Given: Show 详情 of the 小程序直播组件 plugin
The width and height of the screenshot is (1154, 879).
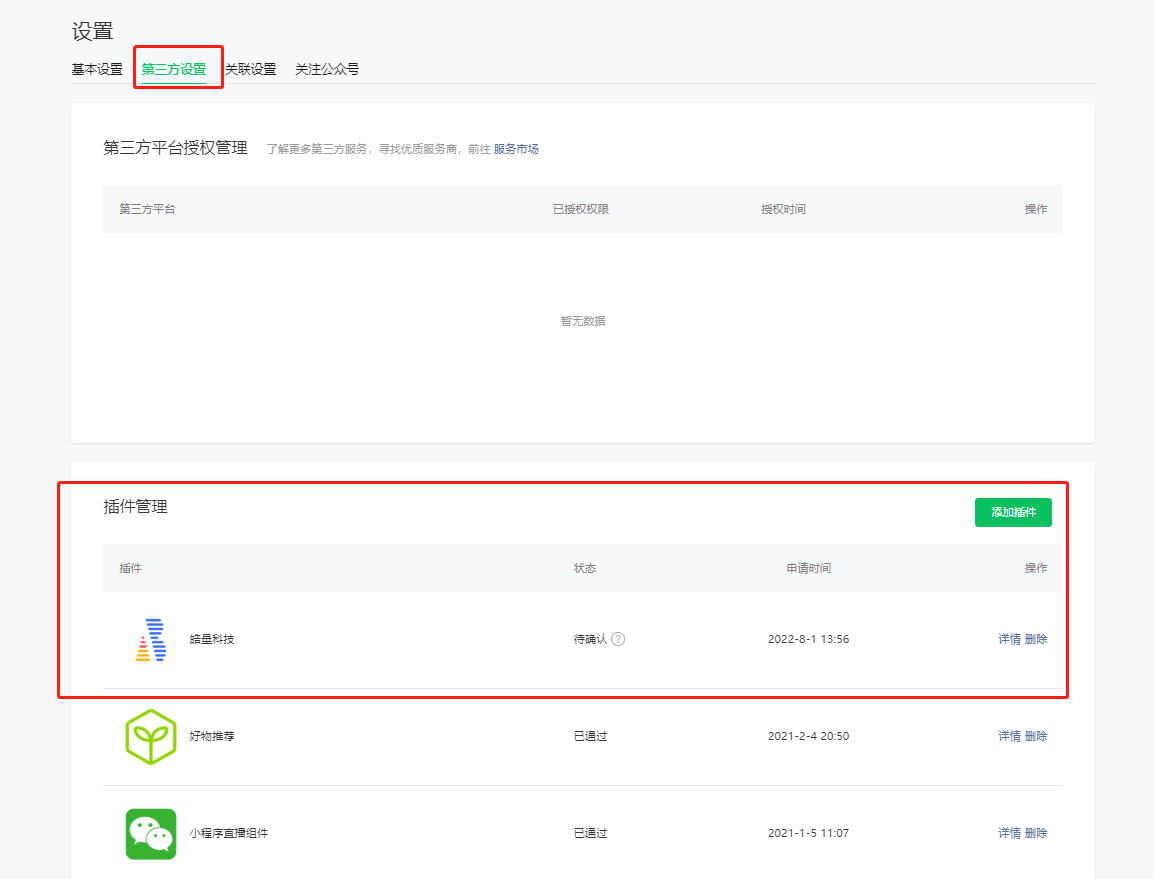Looking at the screenshot, I should (1009, 833).
